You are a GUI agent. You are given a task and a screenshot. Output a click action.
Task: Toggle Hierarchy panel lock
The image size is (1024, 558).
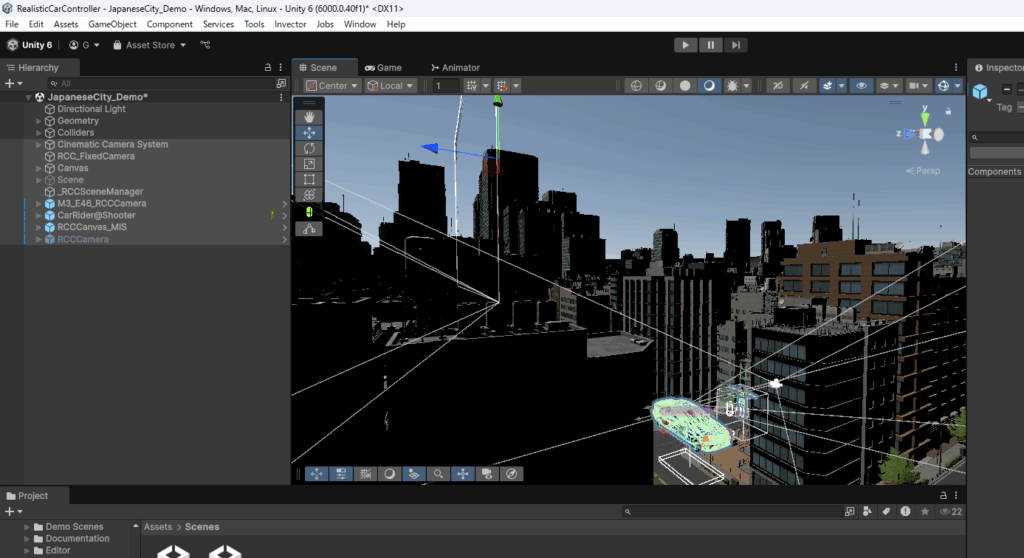(x=268, y=67)
